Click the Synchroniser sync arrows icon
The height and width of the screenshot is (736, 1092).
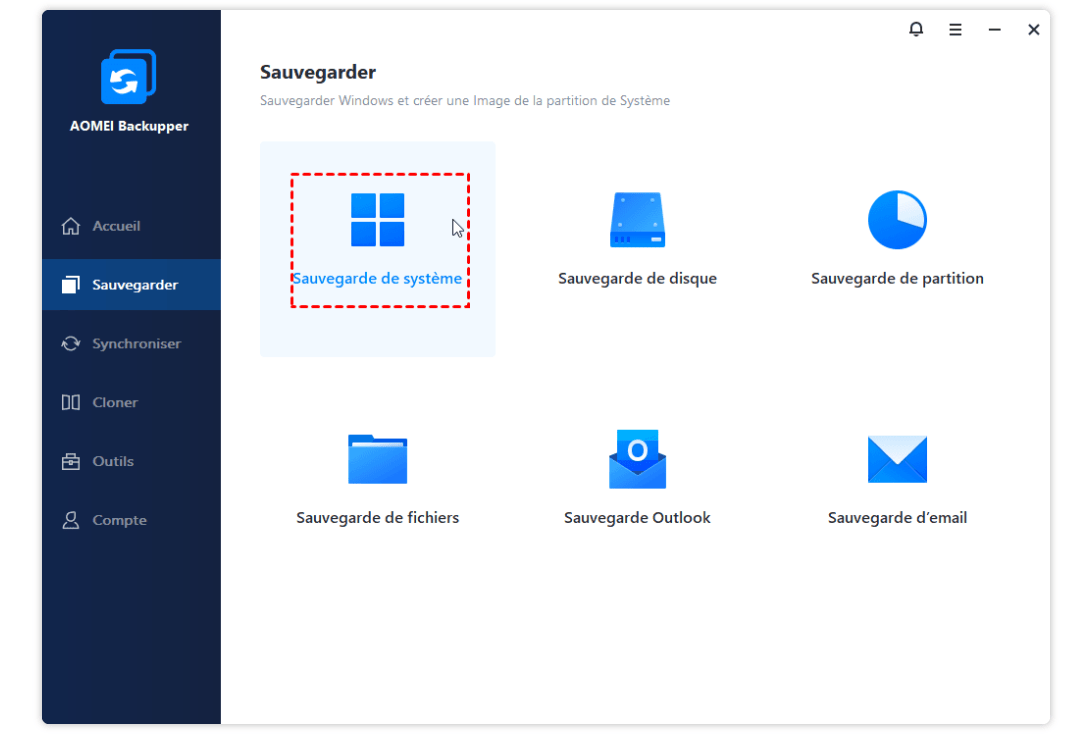tap(70, 343)
